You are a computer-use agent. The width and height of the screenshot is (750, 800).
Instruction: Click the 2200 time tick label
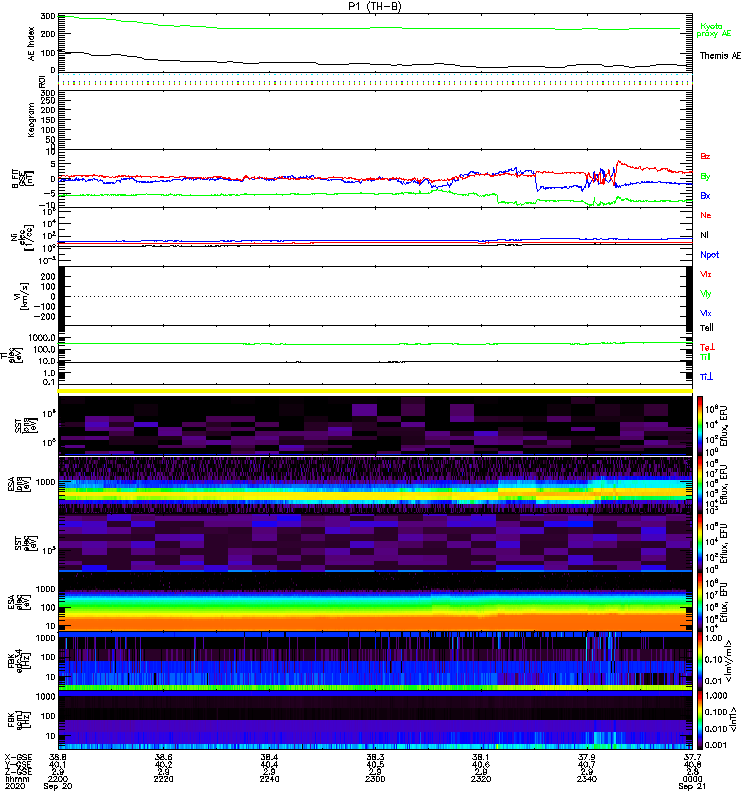(58, 779)
